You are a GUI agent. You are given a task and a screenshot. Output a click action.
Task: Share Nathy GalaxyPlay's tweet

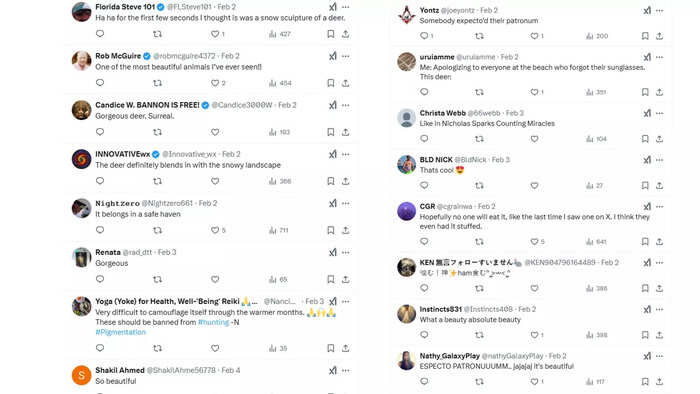click(659, 382)
